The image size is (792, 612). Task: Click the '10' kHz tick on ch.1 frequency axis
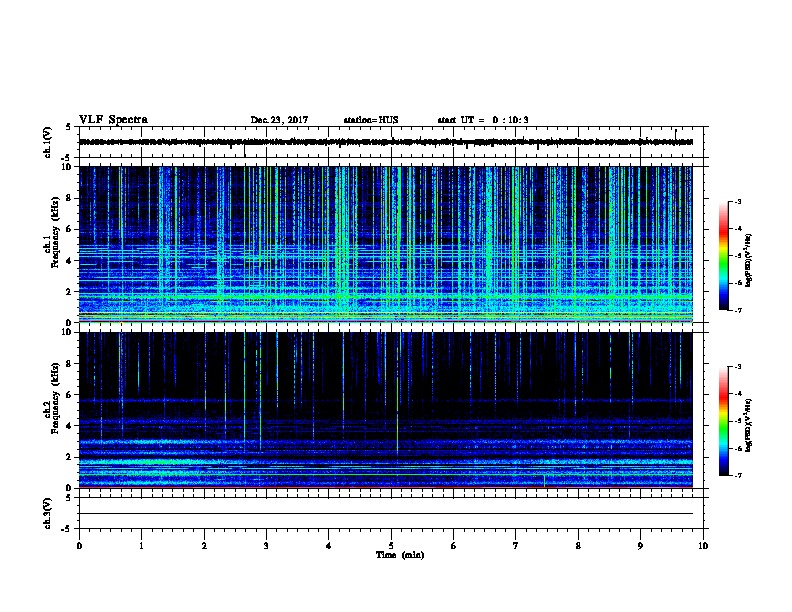coord(69,167)
